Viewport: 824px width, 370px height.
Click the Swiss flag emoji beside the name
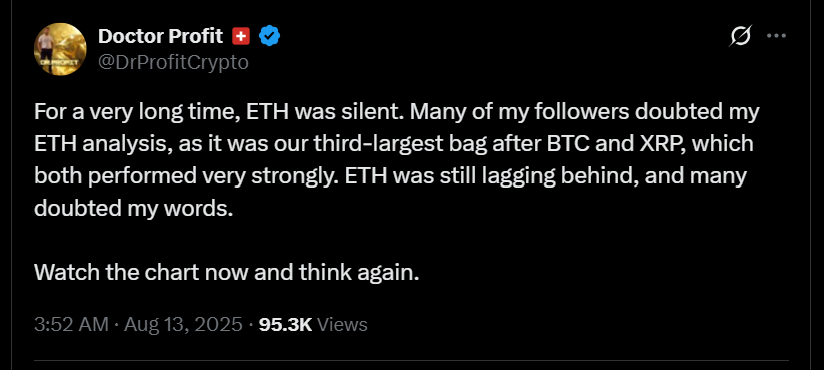click(241, 36)
